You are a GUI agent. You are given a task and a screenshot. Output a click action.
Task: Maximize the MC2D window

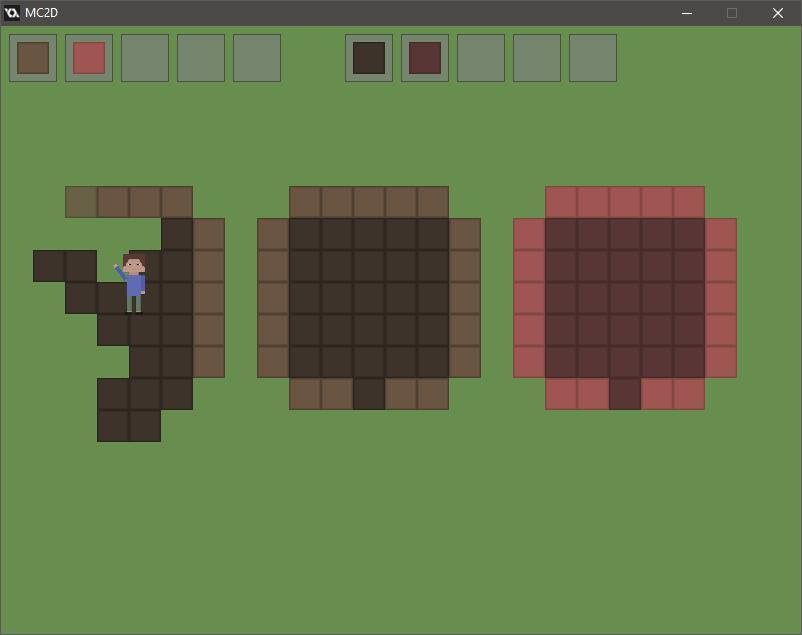(x=731, y=13)
